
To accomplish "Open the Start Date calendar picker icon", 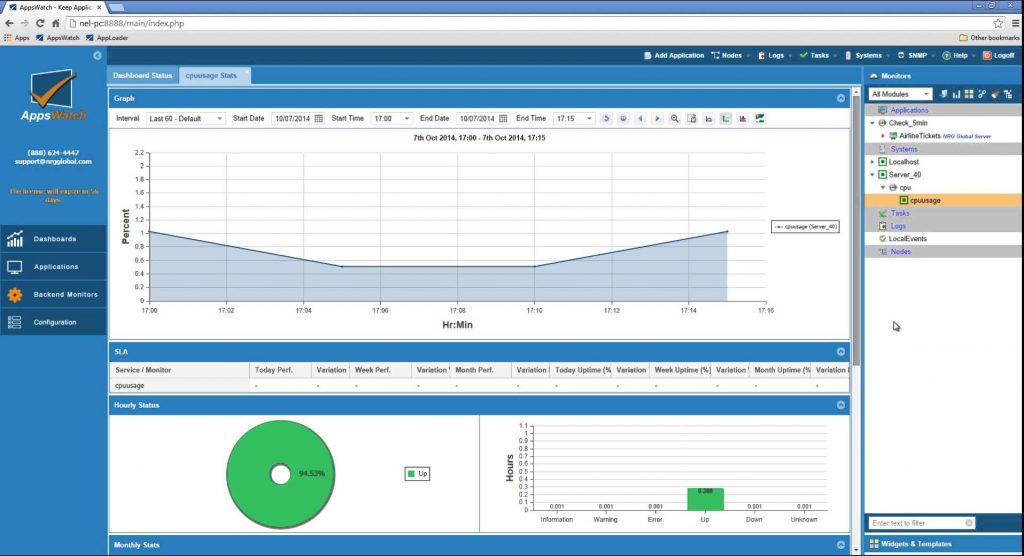I will tap(319, 118).
